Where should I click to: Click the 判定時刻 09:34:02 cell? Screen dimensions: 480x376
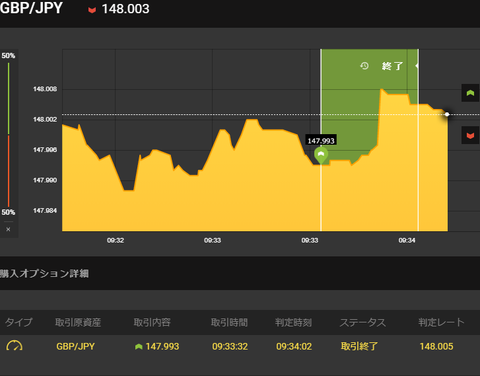point(294,346)
